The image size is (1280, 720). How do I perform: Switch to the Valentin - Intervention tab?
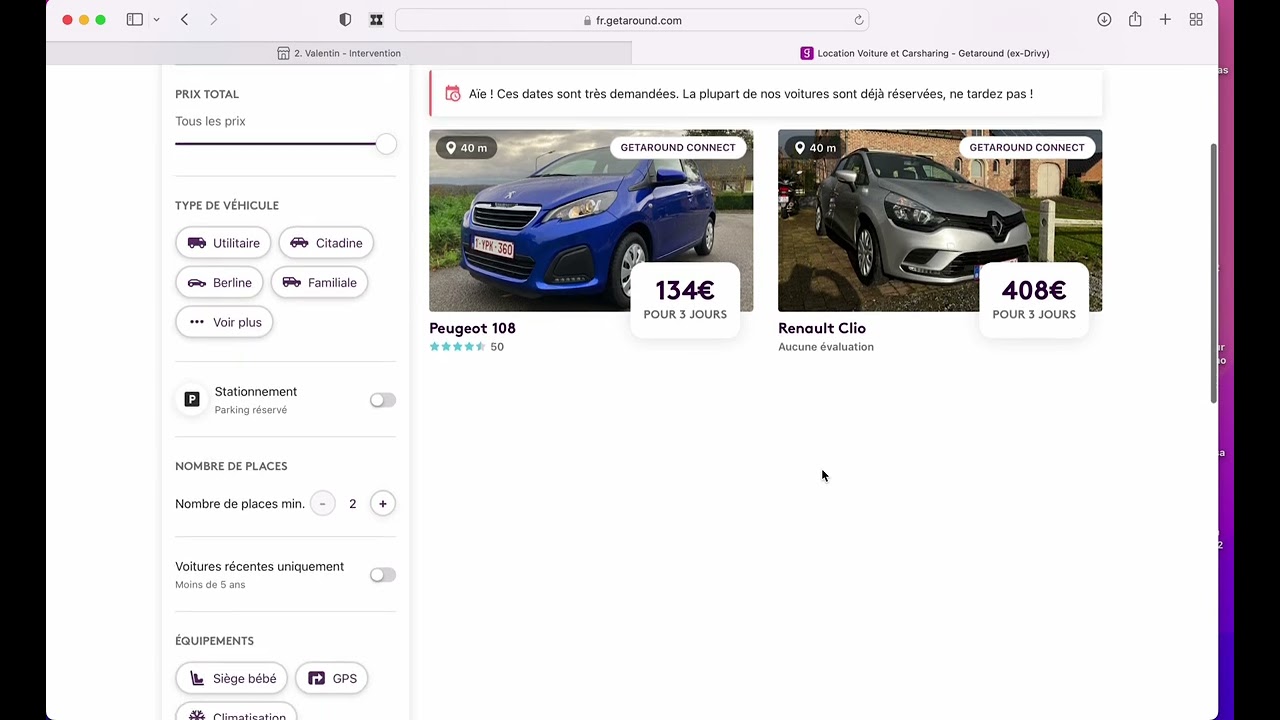339,53
